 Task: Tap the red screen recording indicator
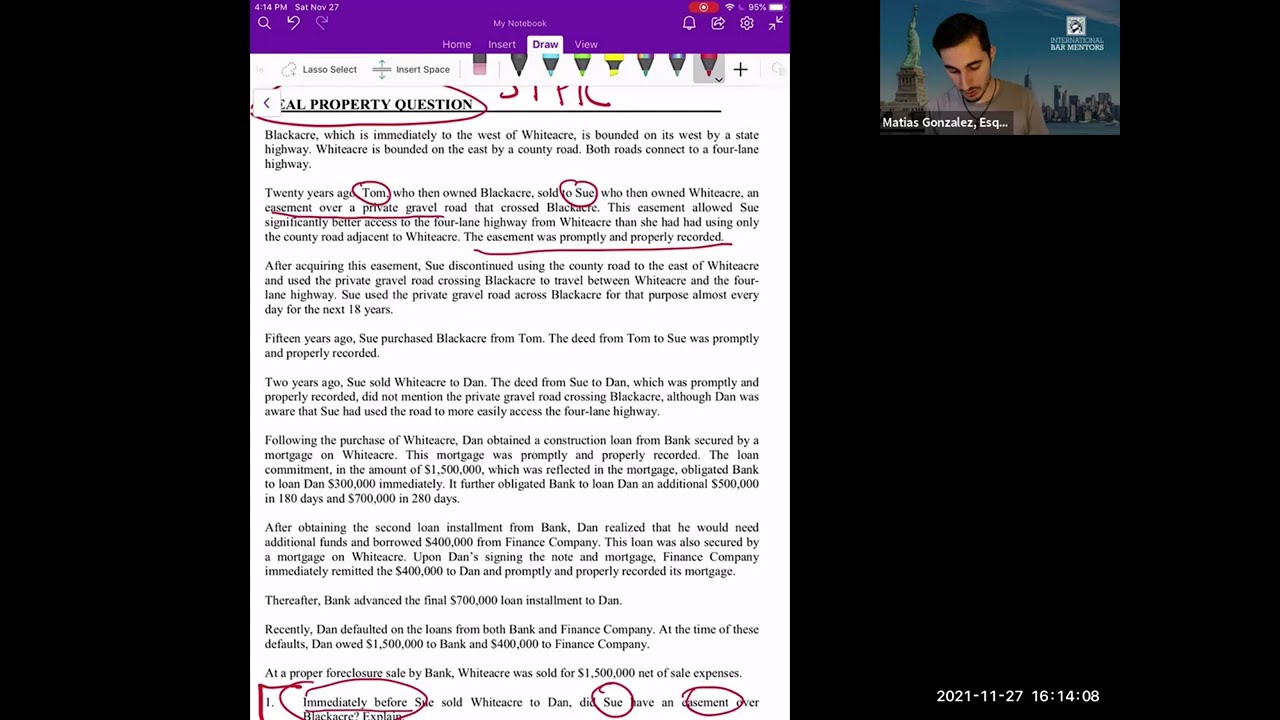(x=703, y=7)
